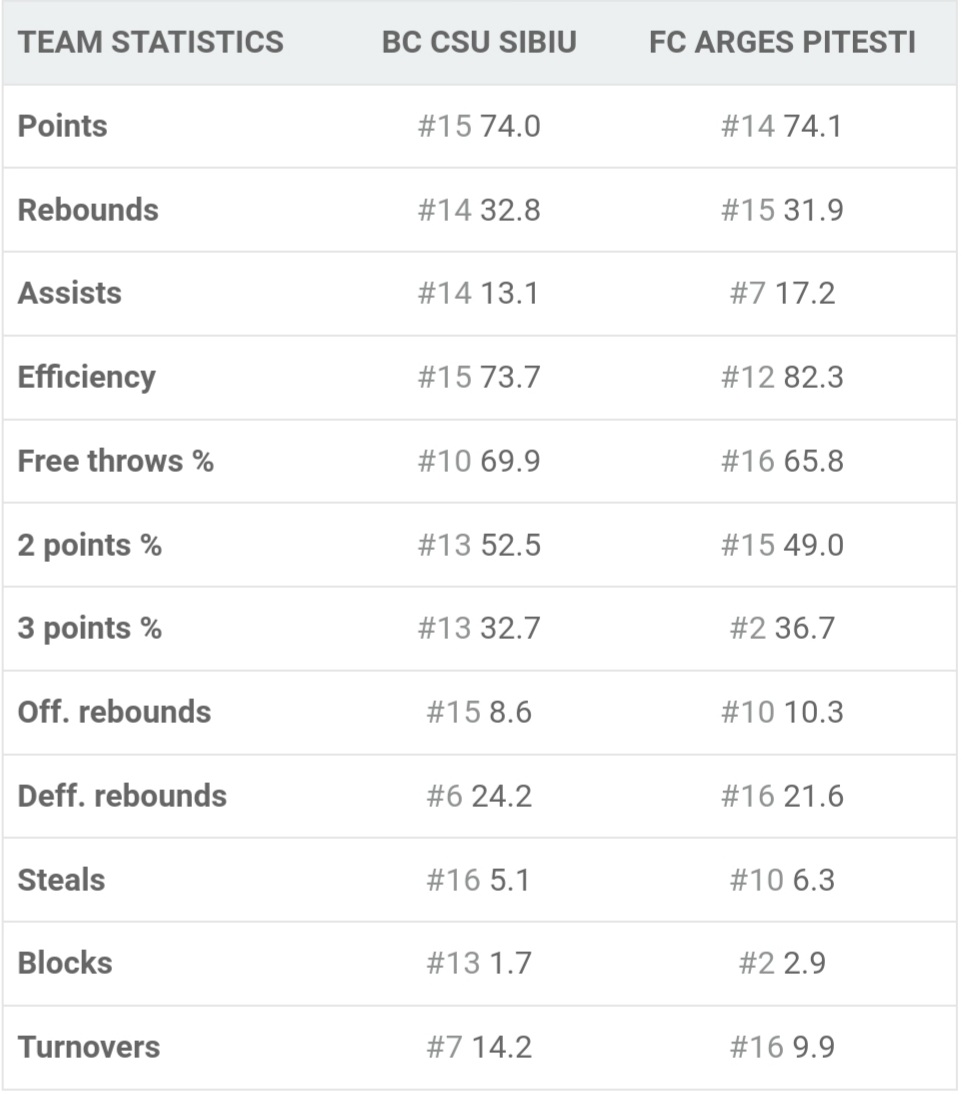Click the Turnovers row label
The width and height of the screenshot is (964, 1095).
tap(89, 1048)
